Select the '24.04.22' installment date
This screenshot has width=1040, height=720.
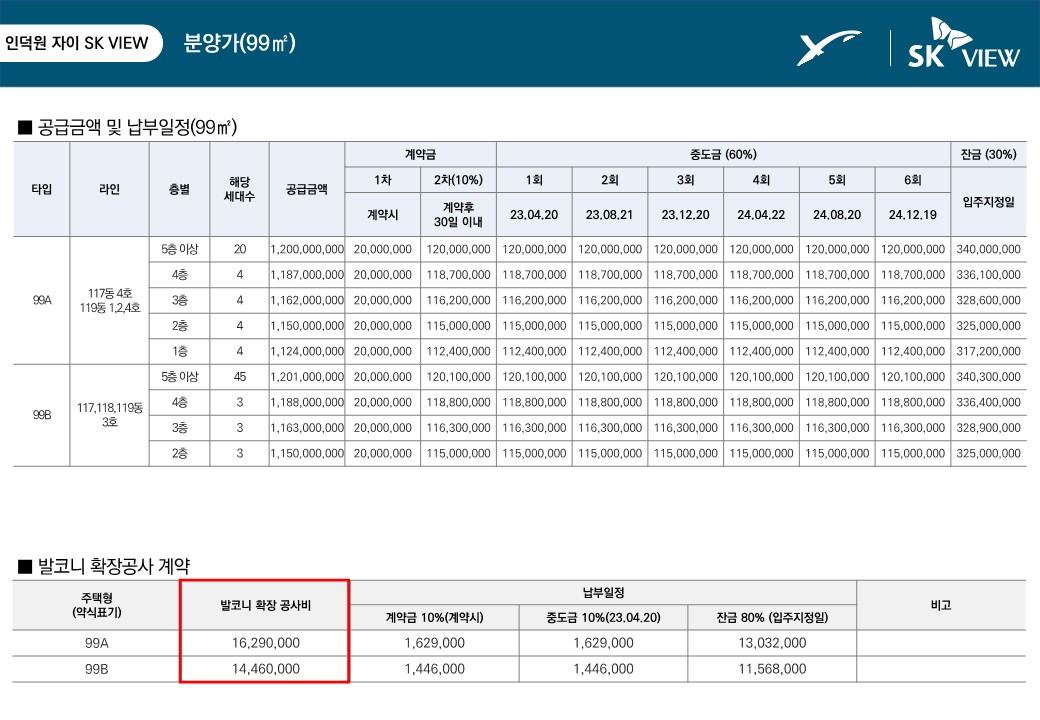pyautogui.click(x=761, y=215)
